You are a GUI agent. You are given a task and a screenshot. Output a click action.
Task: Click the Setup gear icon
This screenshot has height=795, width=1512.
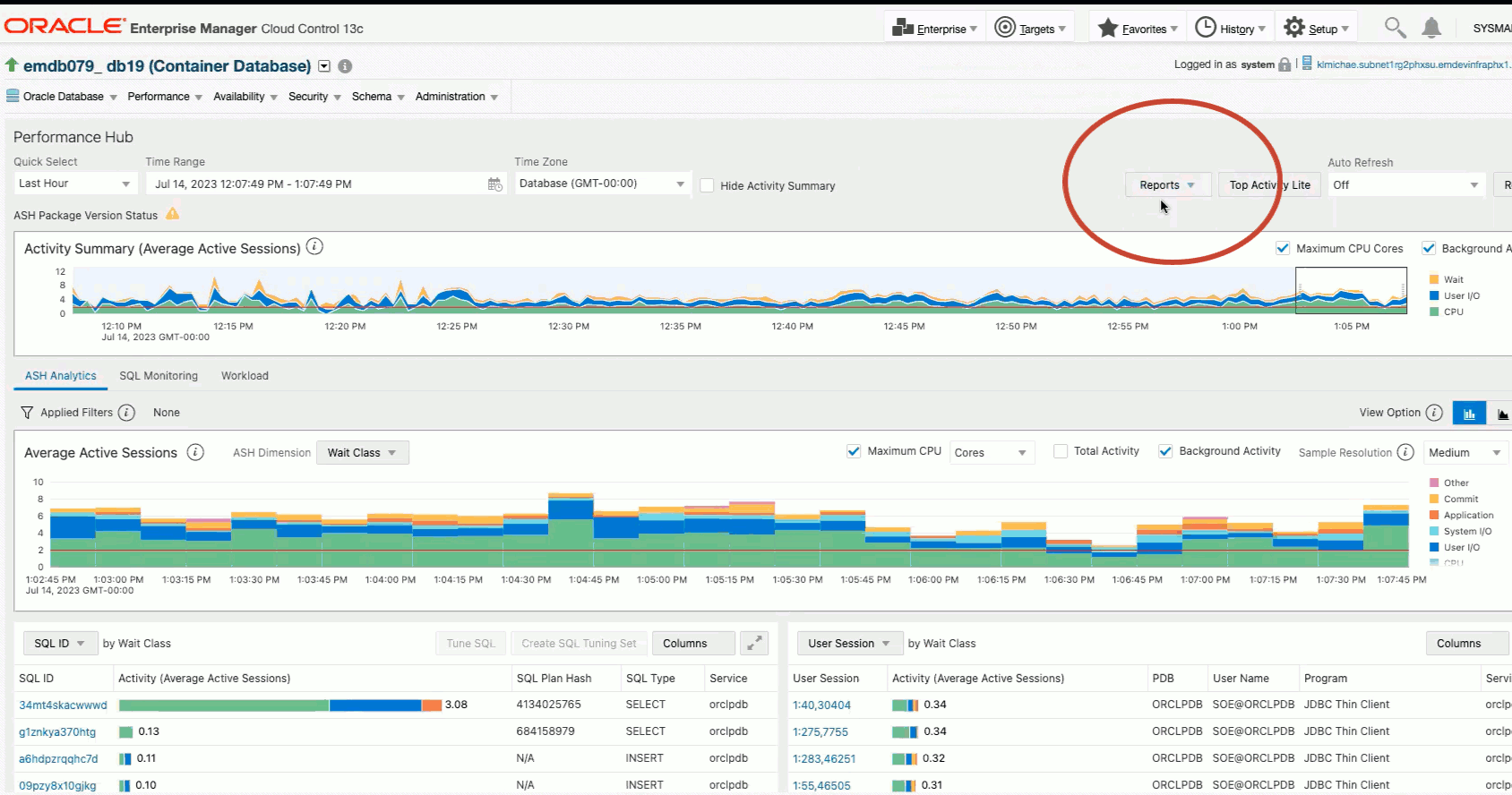1293,28
